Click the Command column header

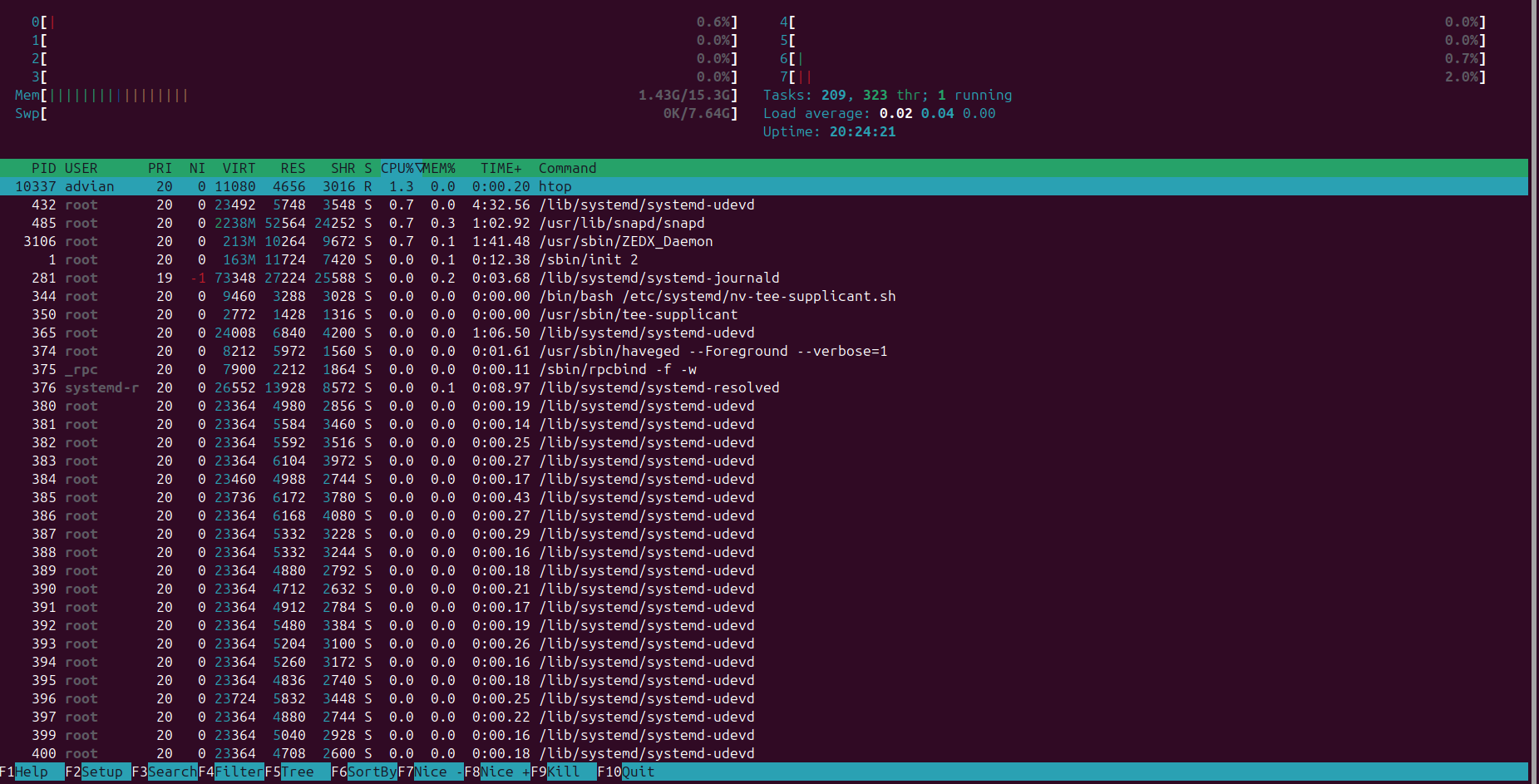point(567,168)
